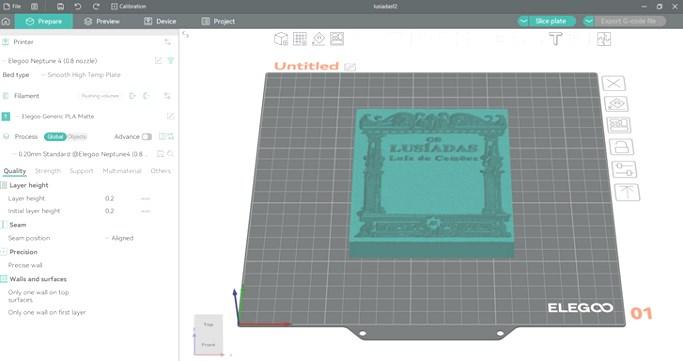Switch Process scope to Objects
The width and height of the screenshot is (683, 361).
pyautogui.click(x=77, y=137)
